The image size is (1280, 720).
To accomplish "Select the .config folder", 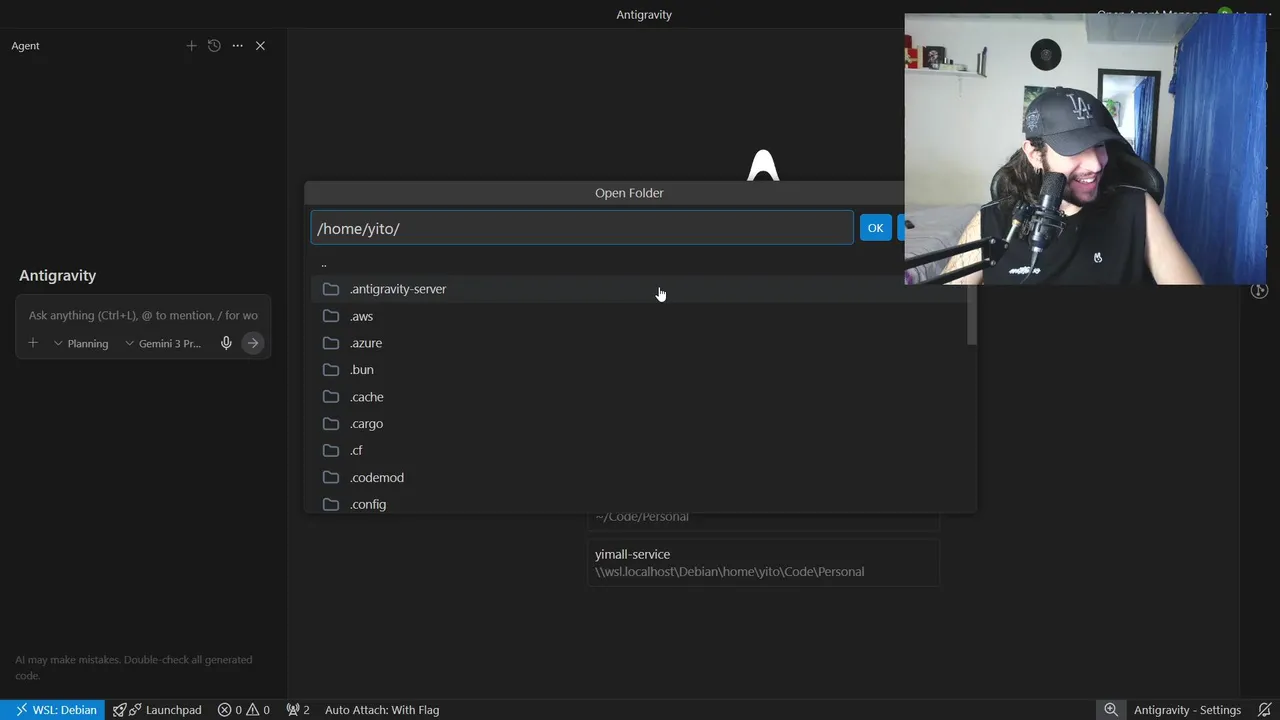I will pyautogui.click(x=640, y=503).
